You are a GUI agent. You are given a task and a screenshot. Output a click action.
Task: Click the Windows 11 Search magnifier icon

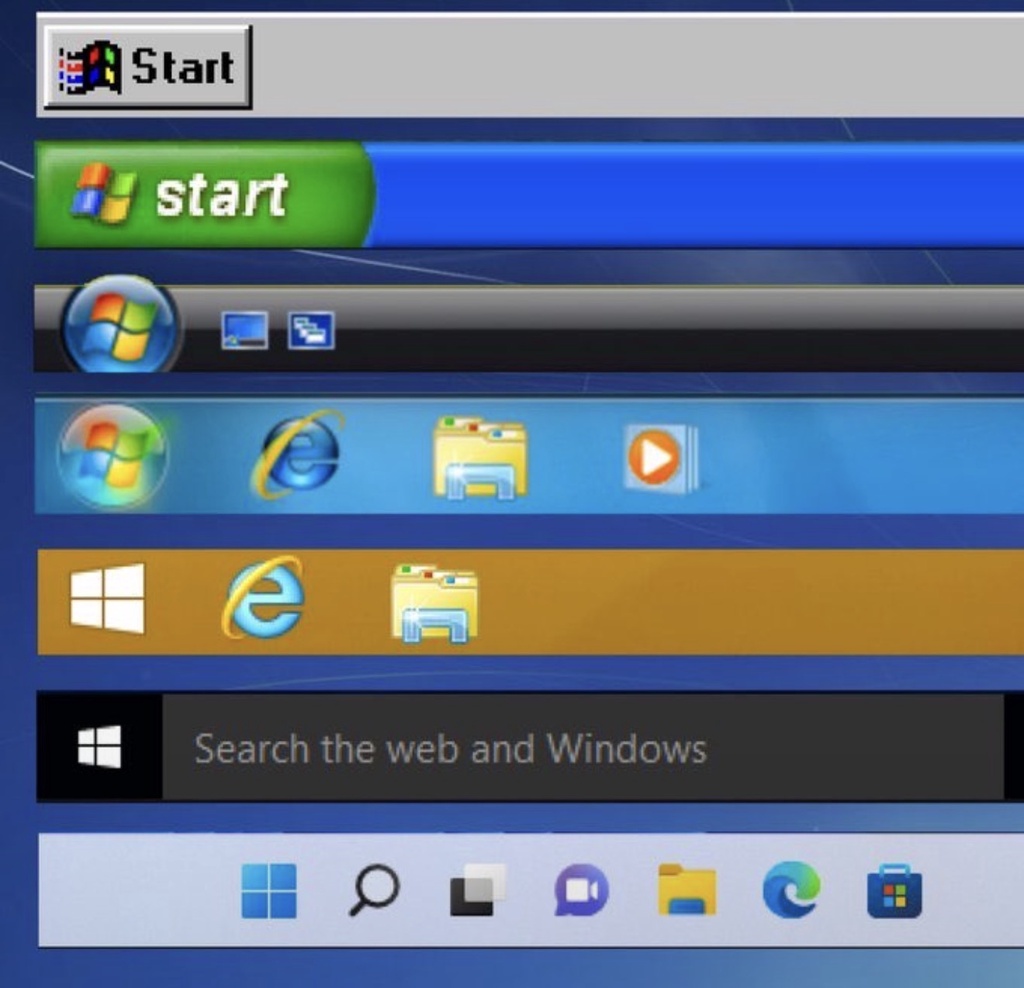coord(374,891)
